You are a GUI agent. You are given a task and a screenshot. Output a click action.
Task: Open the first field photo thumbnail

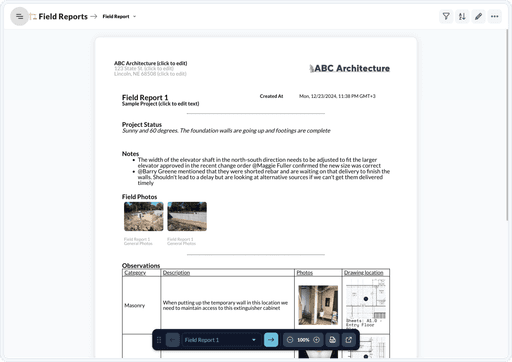144,216
